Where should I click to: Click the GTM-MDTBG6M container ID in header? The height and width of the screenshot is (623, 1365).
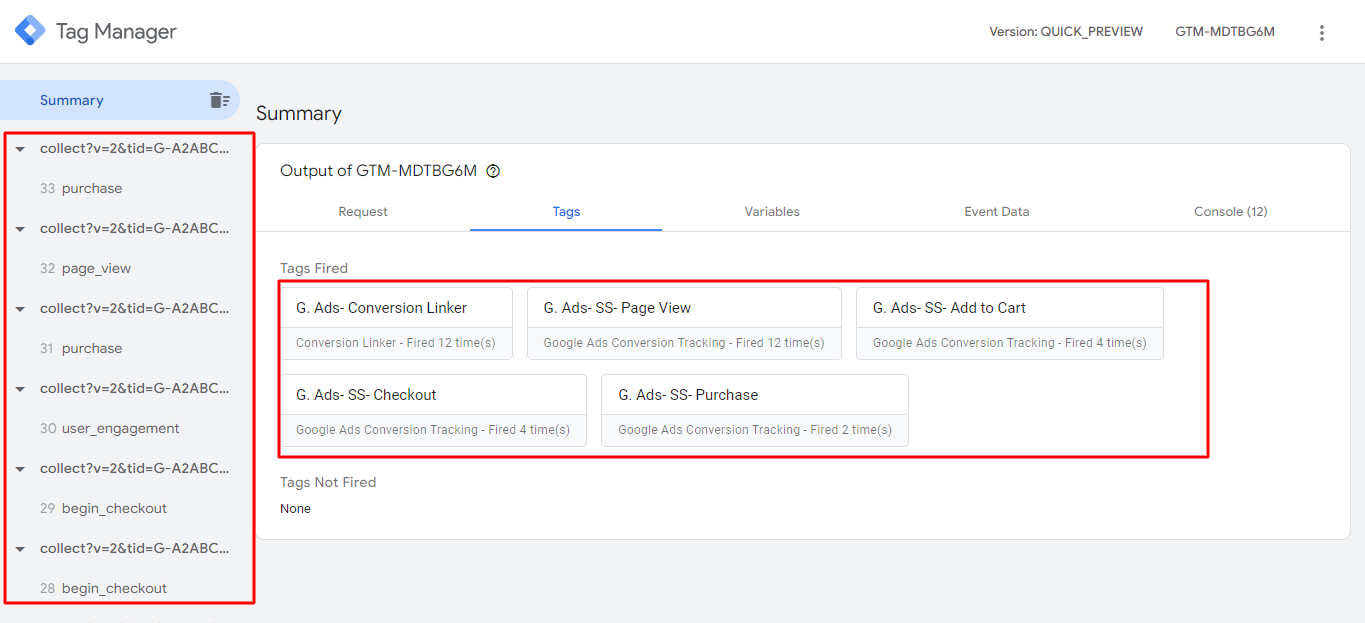click(x=1225, y=32)
